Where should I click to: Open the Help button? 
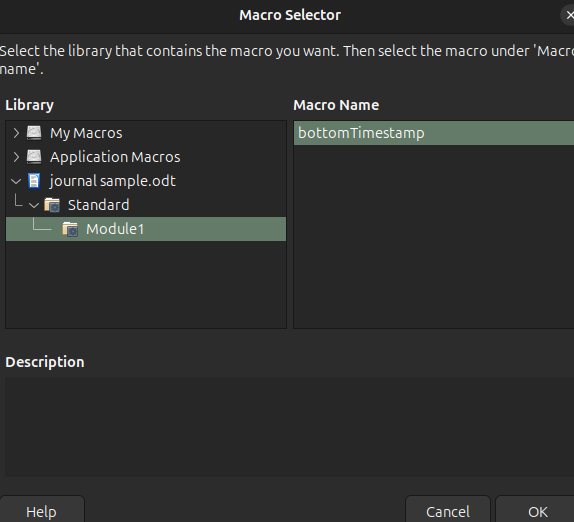coord(41,511)
